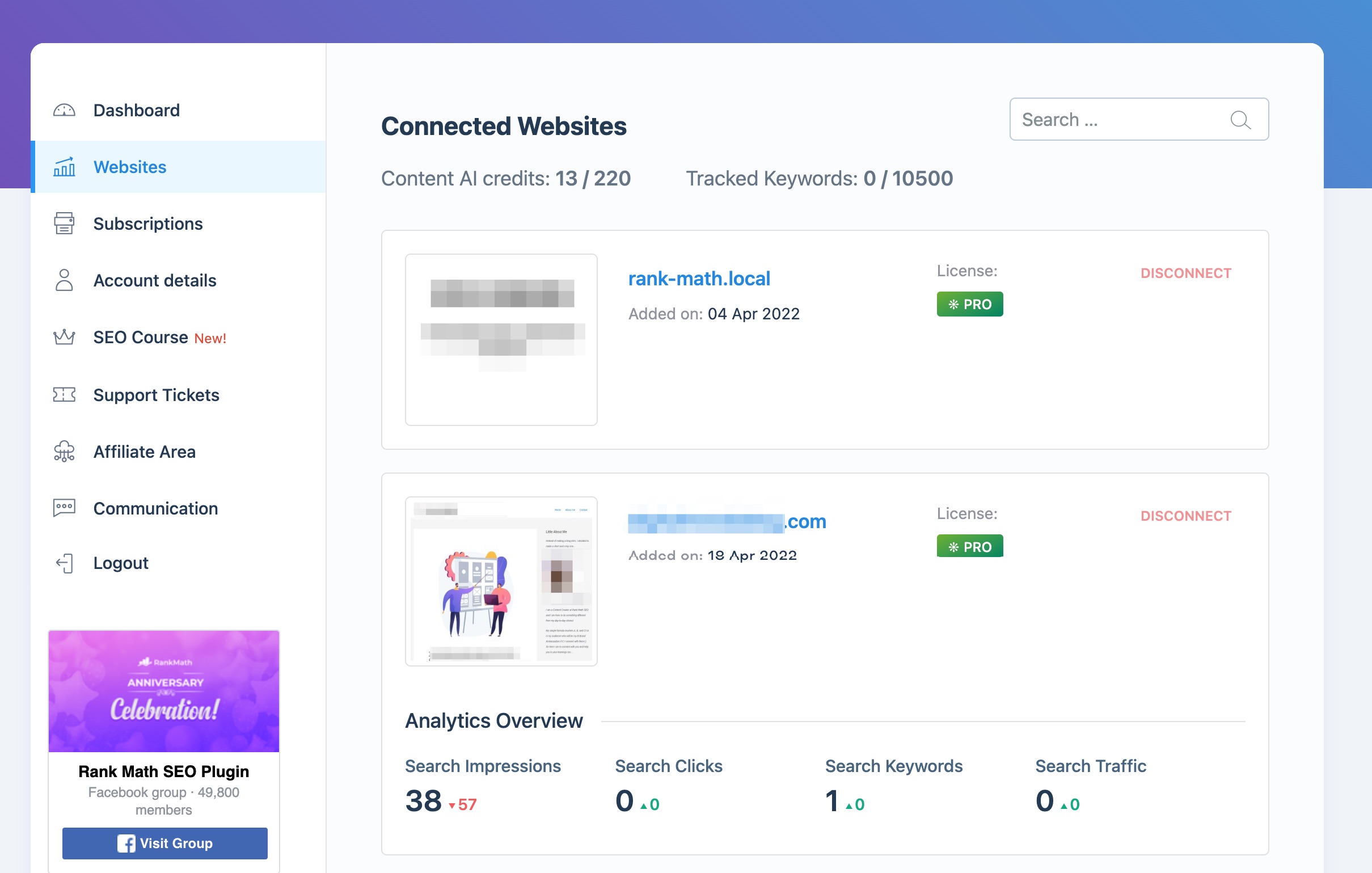
Task: Open the second connected website thumbnail
Action: click(500, 580)
